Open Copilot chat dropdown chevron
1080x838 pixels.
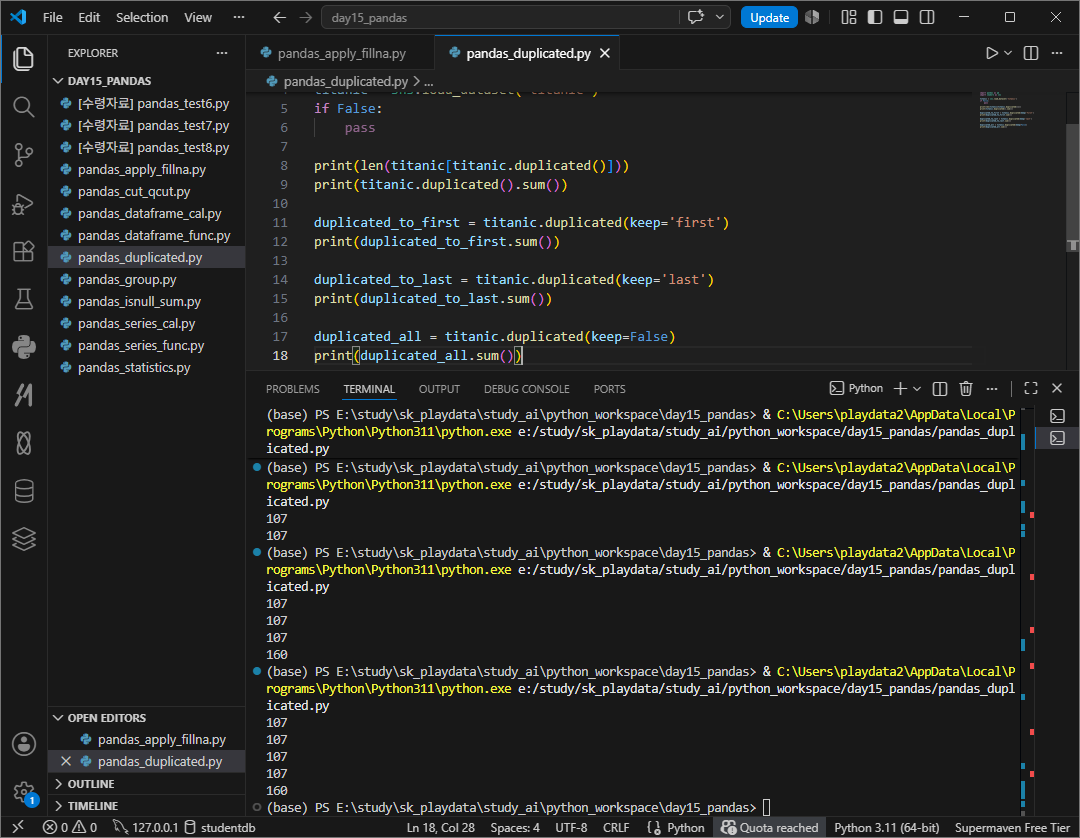[x=720, y=17]
